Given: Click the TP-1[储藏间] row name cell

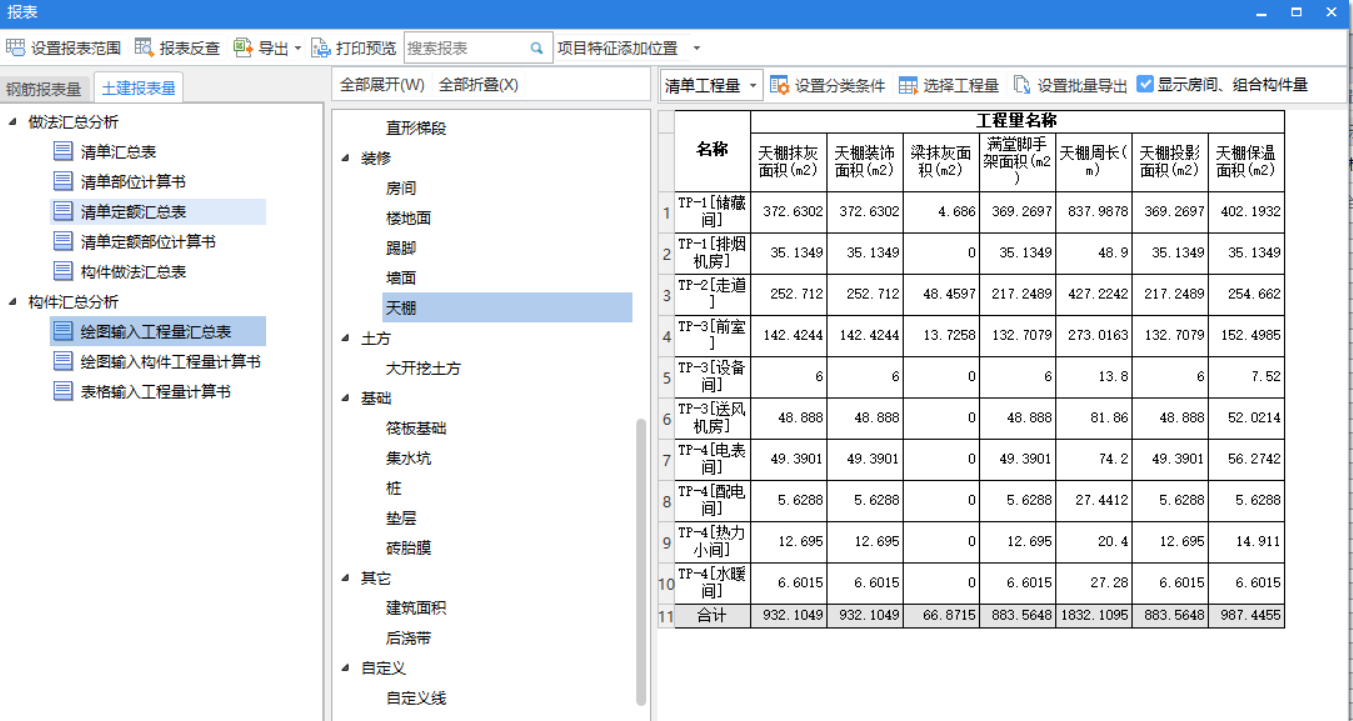Looking at the screenshot, I should coord(712,212).
